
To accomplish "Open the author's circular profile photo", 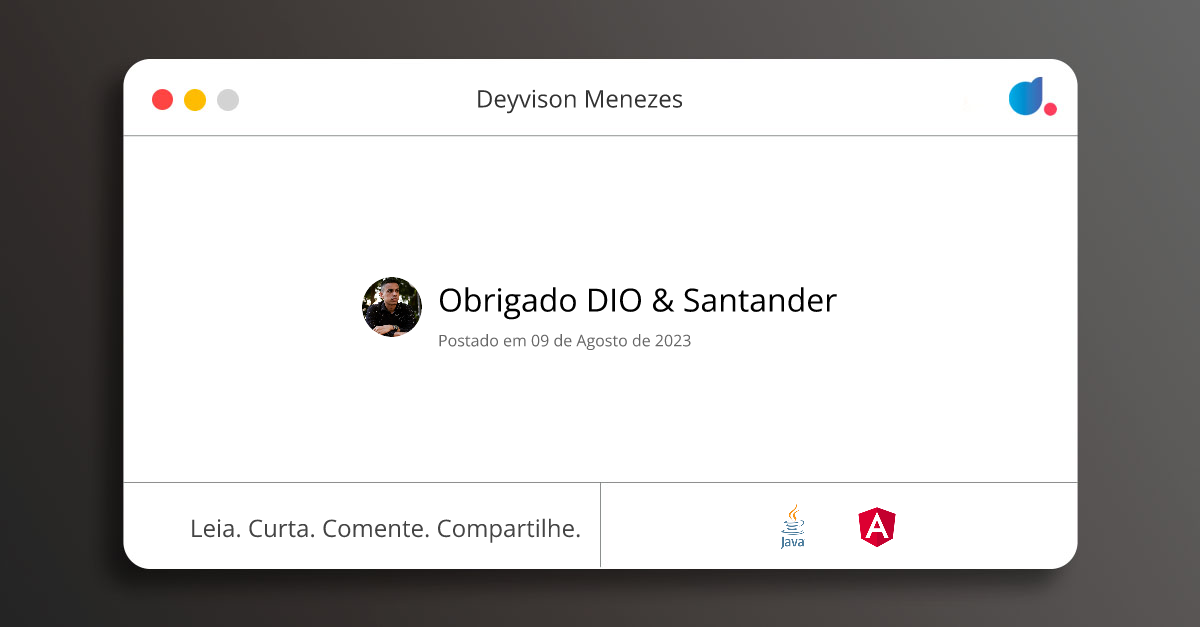I will point(391,306).
